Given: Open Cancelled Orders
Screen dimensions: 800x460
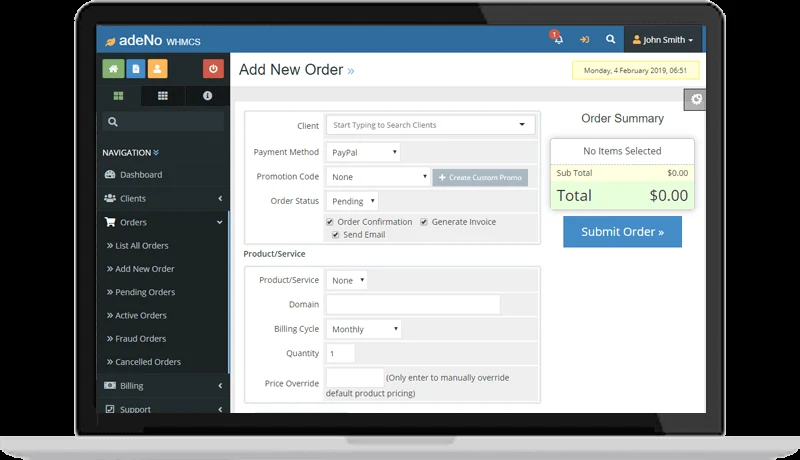Looking at the screenshot, I should tap(143, 362).
